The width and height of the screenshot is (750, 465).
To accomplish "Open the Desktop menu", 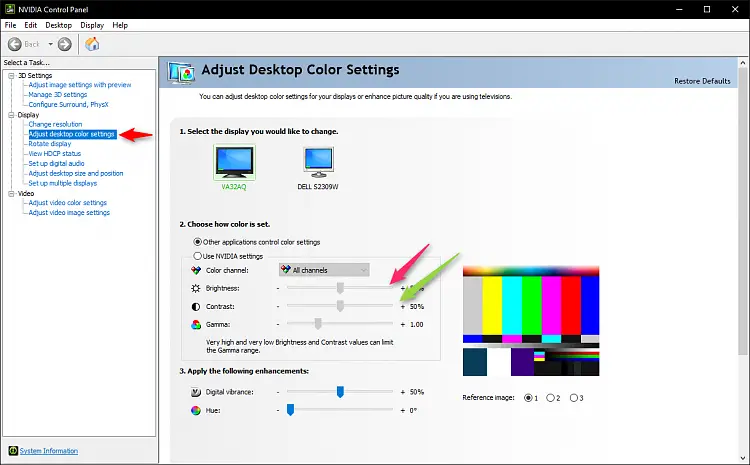I will [58, 25].
